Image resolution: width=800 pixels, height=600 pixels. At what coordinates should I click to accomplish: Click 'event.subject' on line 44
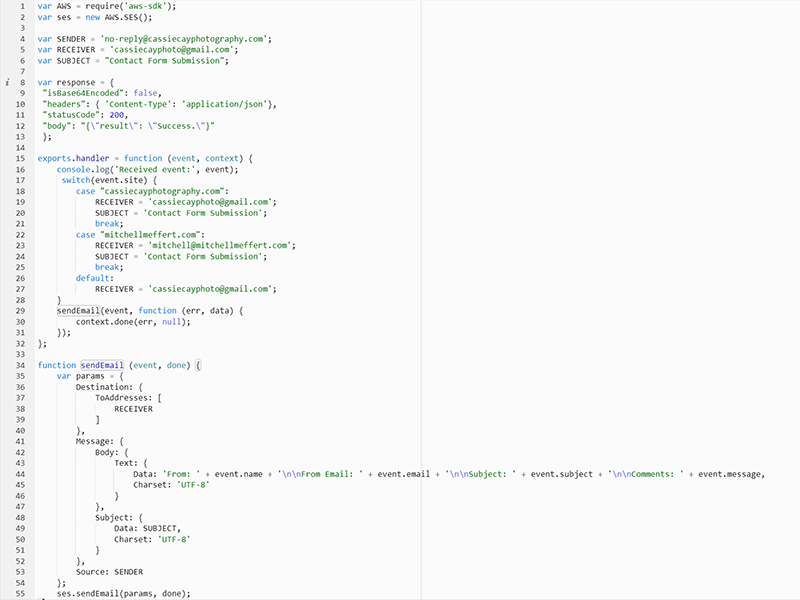pos(562,474)
